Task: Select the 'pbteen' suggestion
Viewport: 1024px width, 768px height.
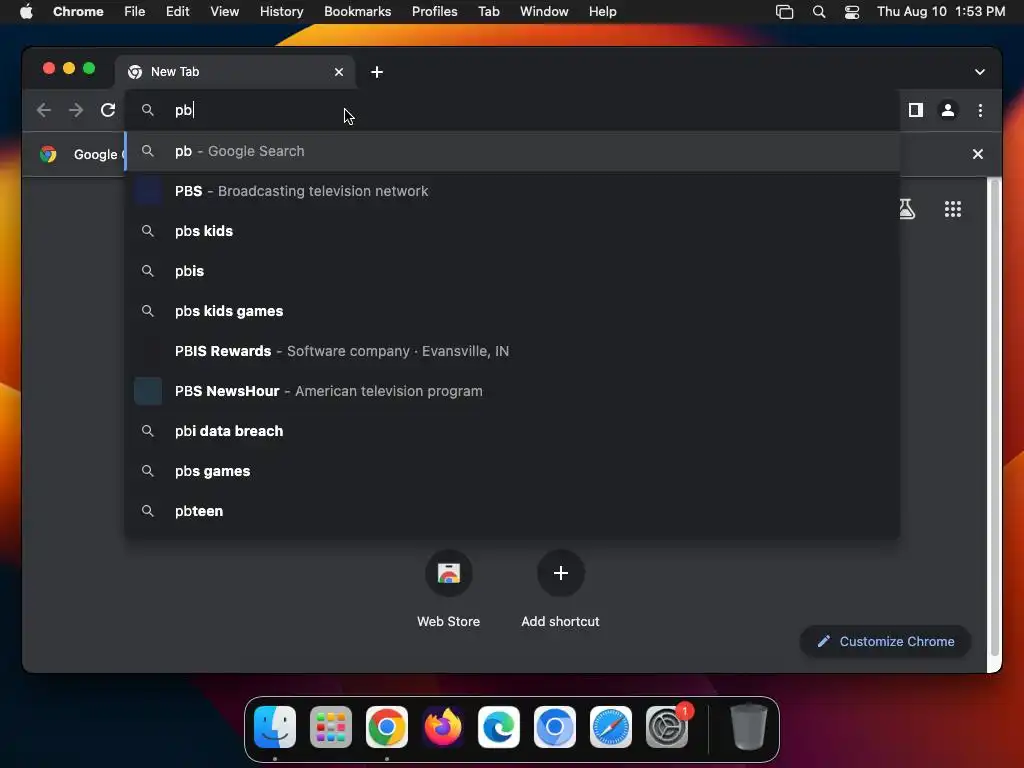Action: [512, 511]
